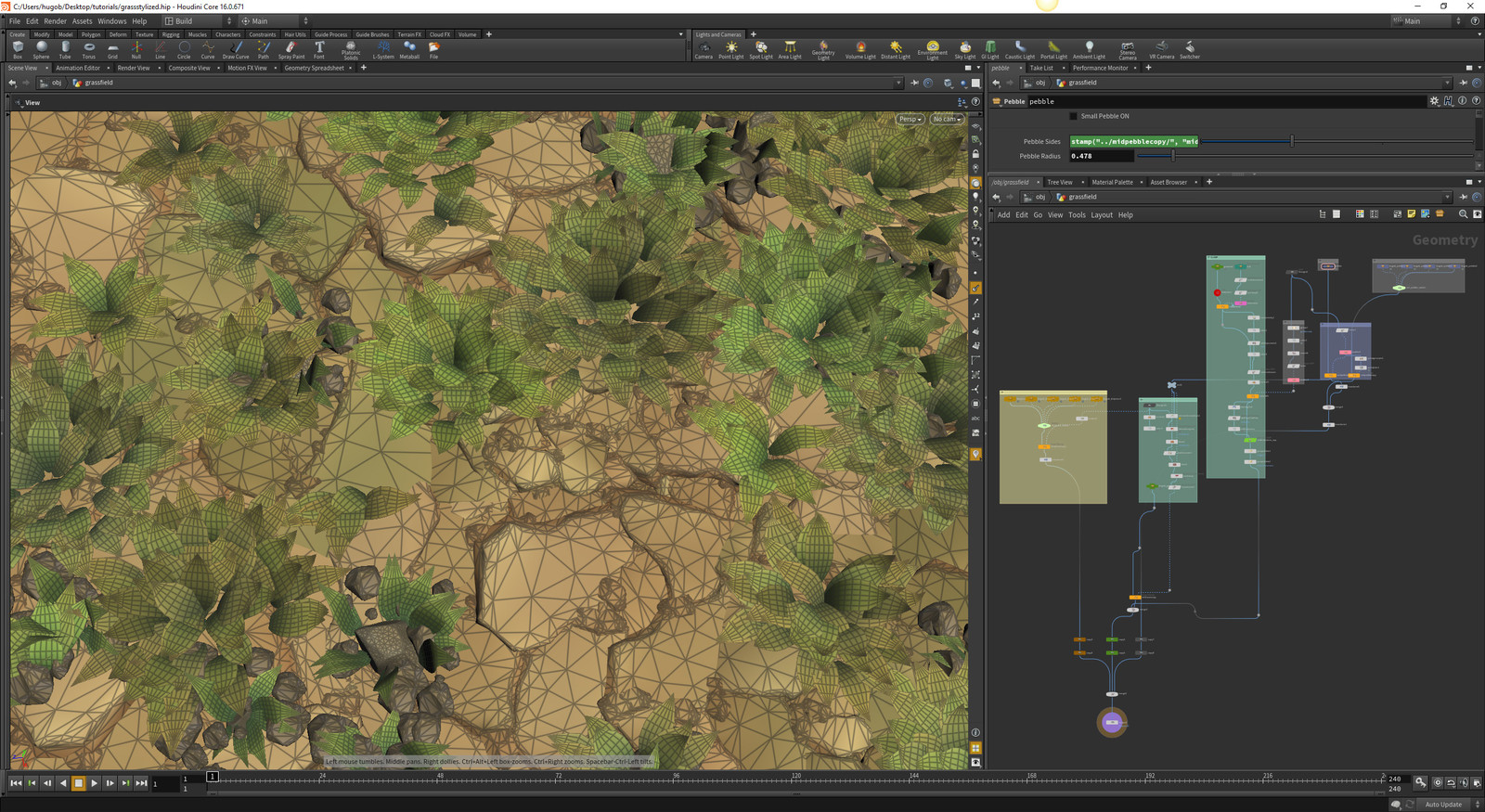The width and height of the screenshot is (1485, 812).
Task: Toggle the Auto Update cook mode
Action: click(1443, 805)
